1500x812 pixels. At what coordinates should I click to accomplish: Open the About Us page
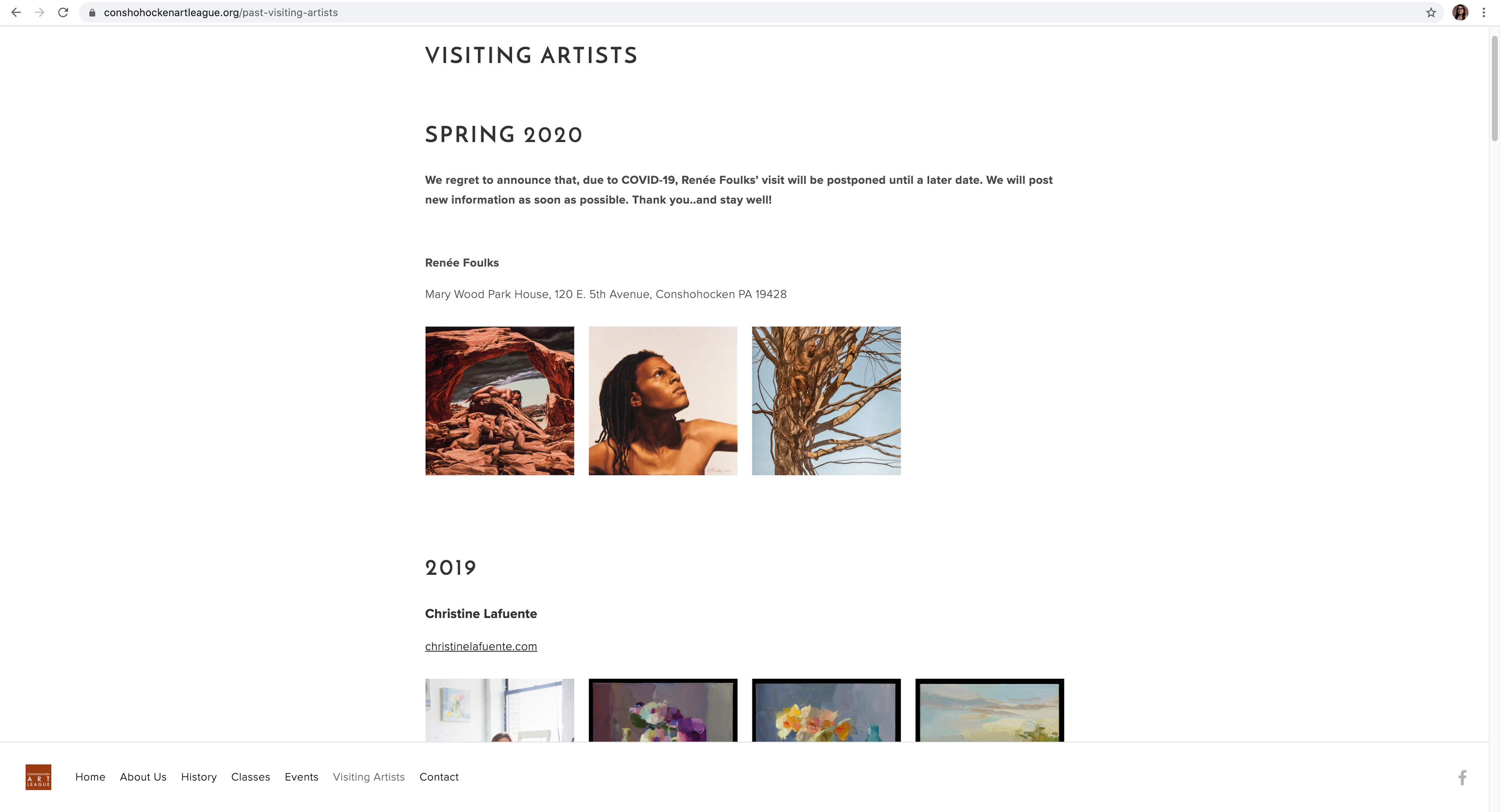(x=143, y=777)
